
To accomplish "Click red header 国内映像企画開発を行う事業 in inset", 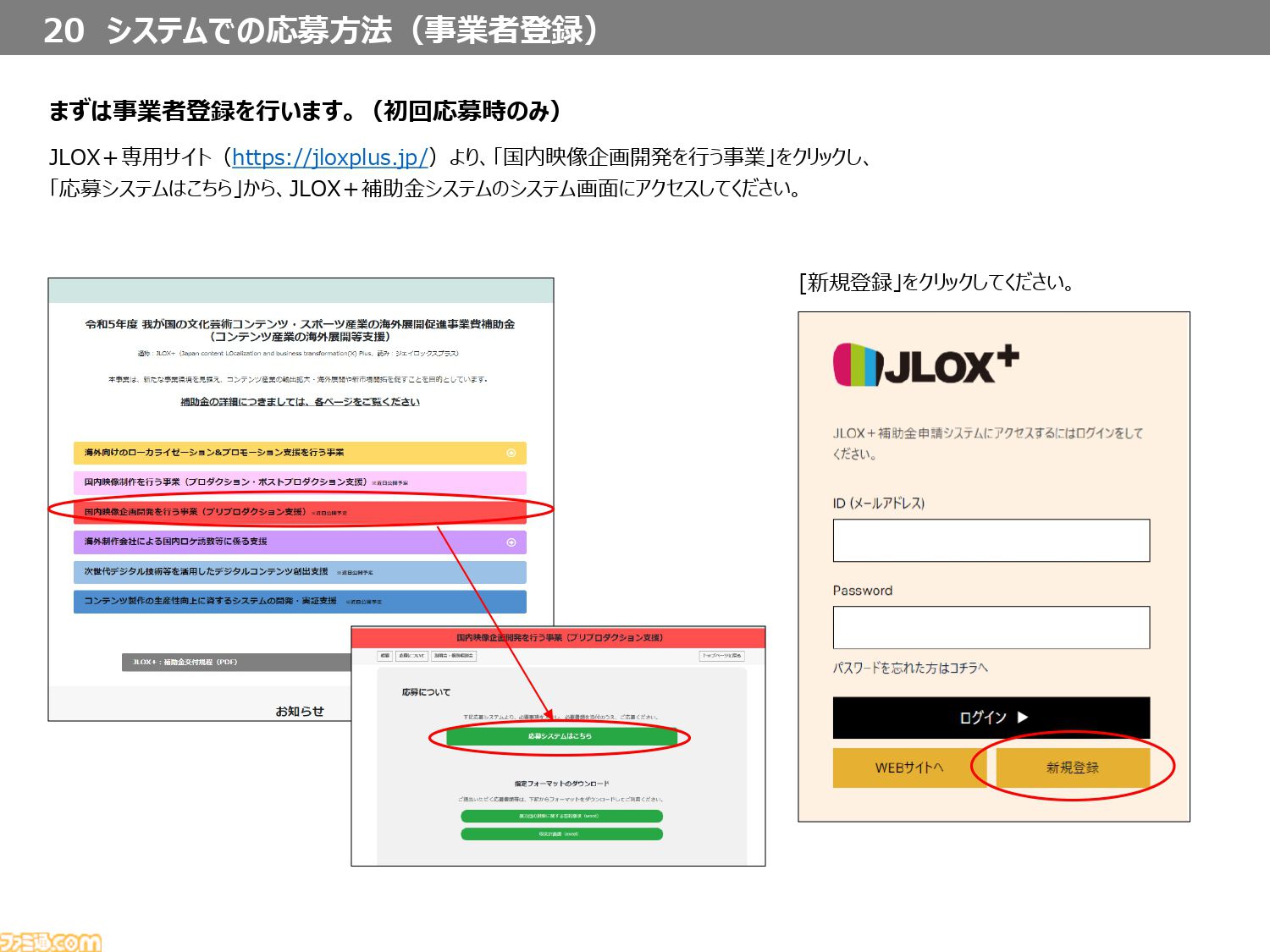I will pyautogui.click(x=559, y=638).
